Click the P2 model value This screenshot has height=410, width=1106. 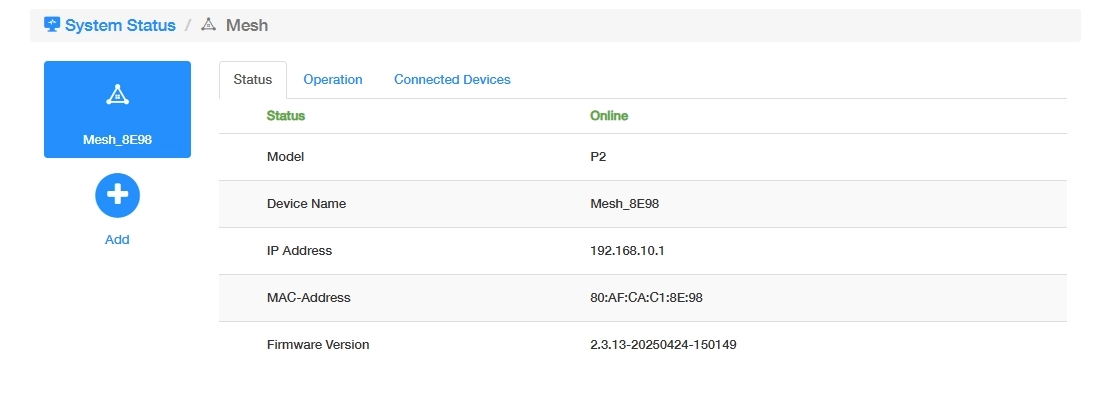point(599,157)
